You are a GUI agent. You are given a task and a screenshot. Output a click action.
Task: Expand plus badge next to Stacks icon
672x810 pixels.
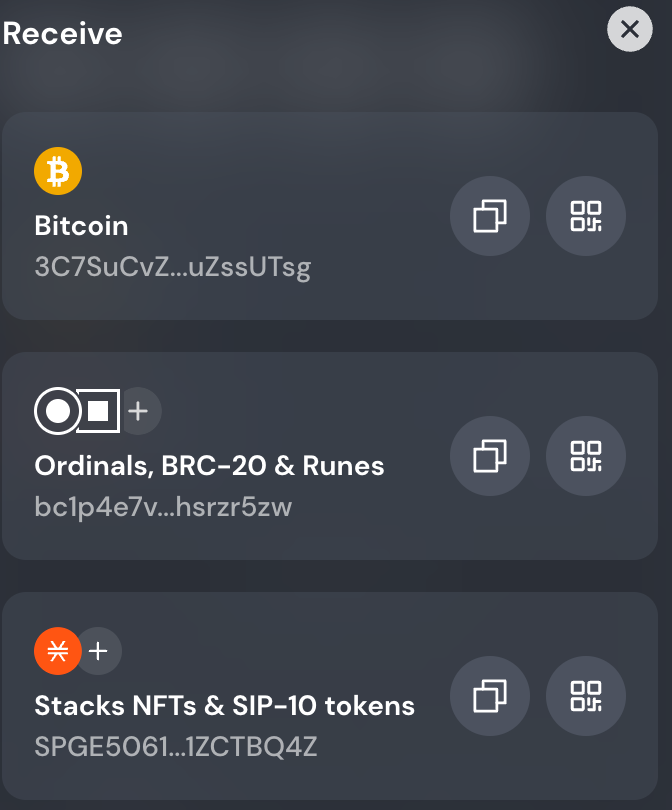[99, 652]
